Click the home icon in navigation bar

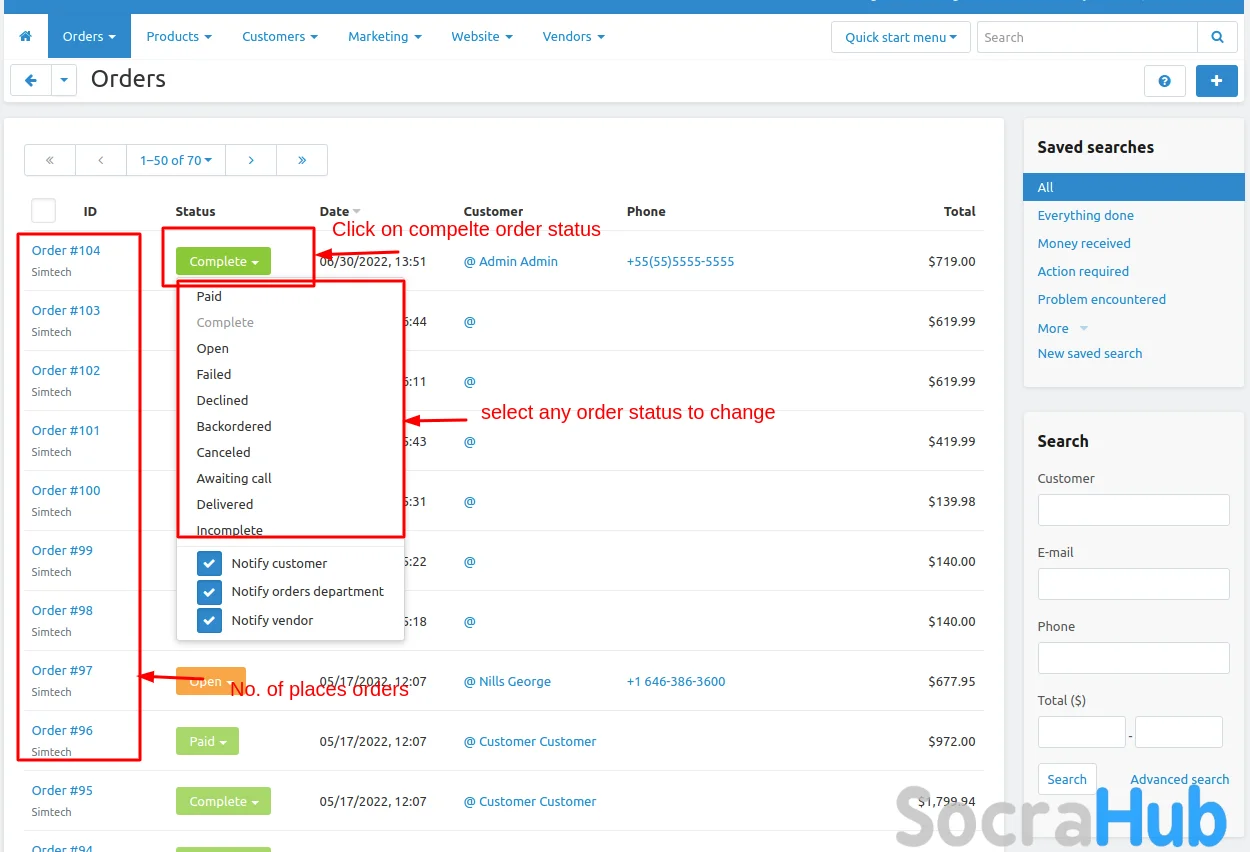click(25, 37)
